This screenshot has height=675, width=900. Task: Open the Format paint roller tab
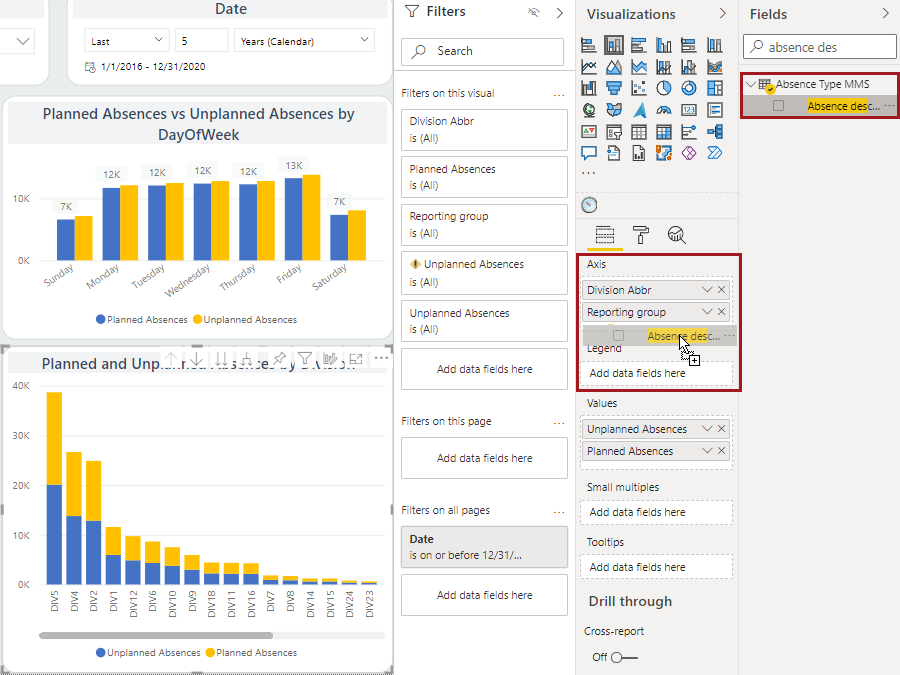(x=640, y=235)
